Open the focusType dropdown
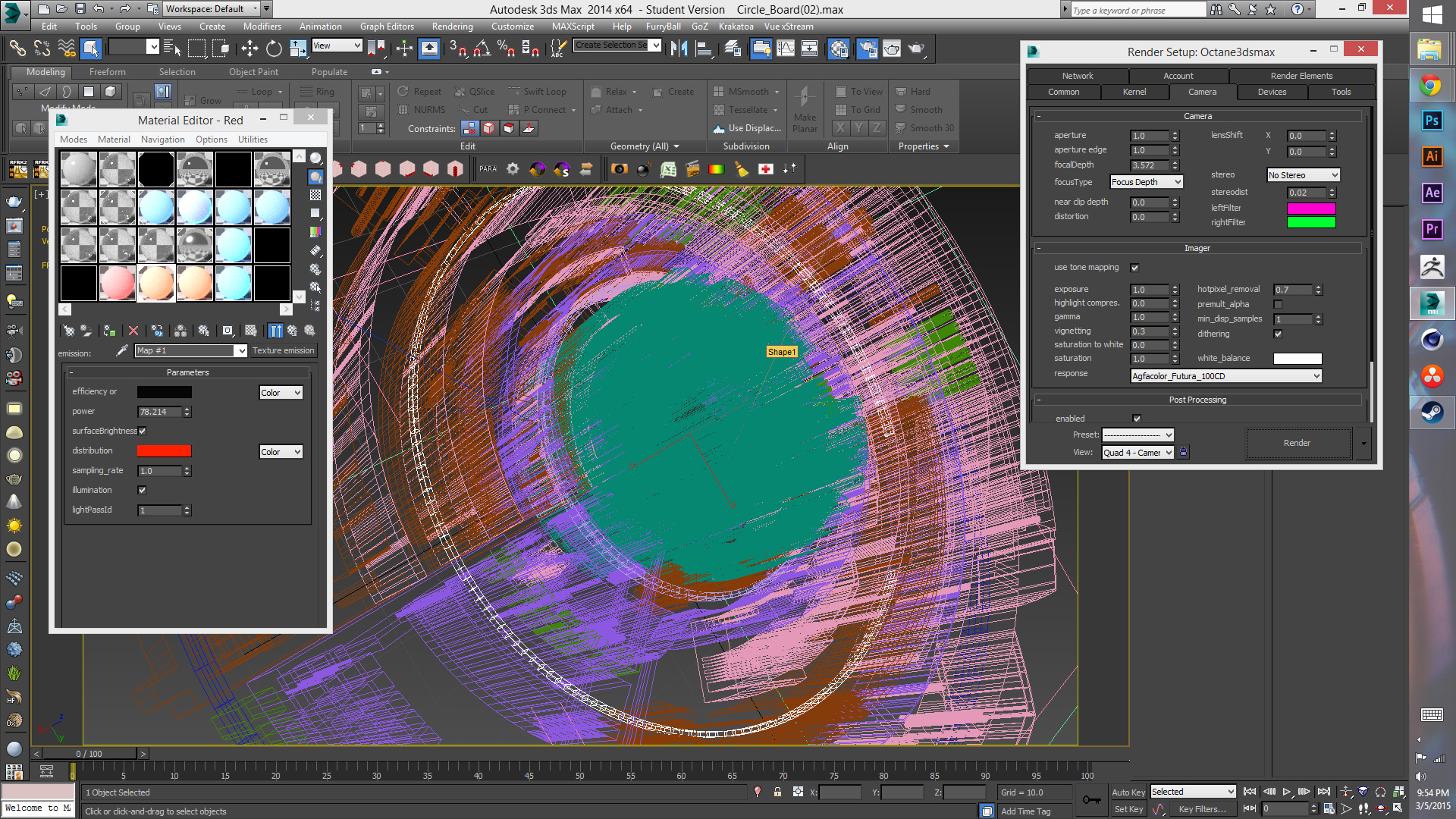The height and width of the screenshot is (819, 1456). (x=1146, y=182)
